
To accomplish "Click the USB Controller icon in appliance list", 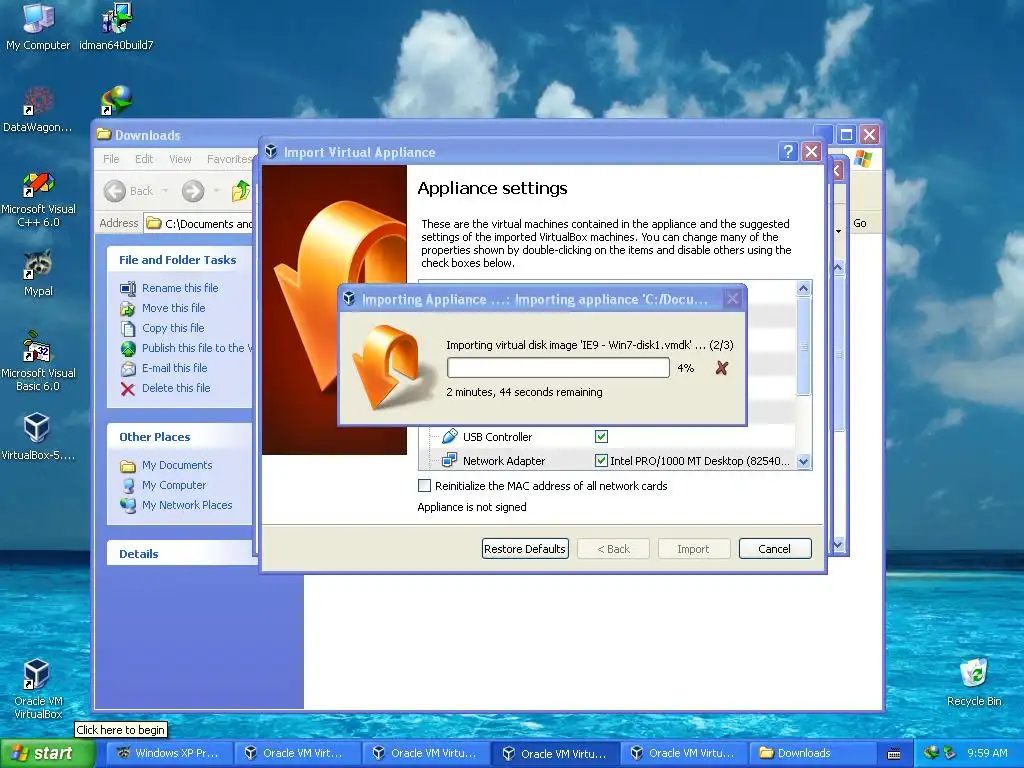I will 449,436.
